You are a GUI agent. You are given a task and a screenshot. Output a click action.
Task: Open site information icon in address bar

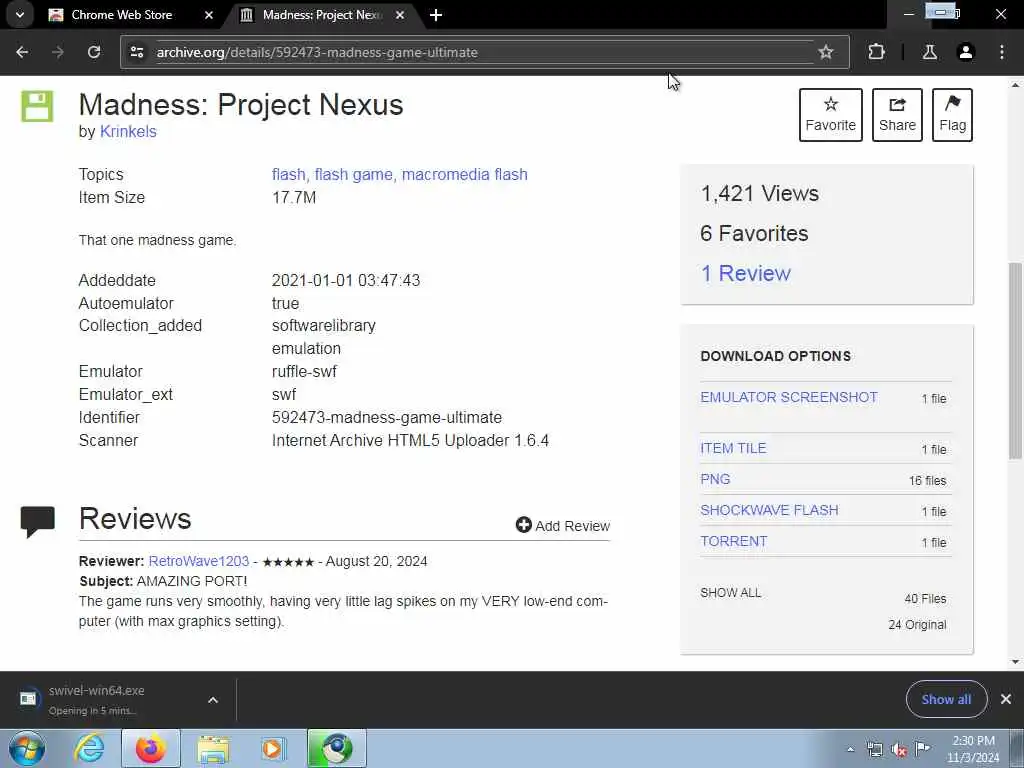tap(136, 52)
